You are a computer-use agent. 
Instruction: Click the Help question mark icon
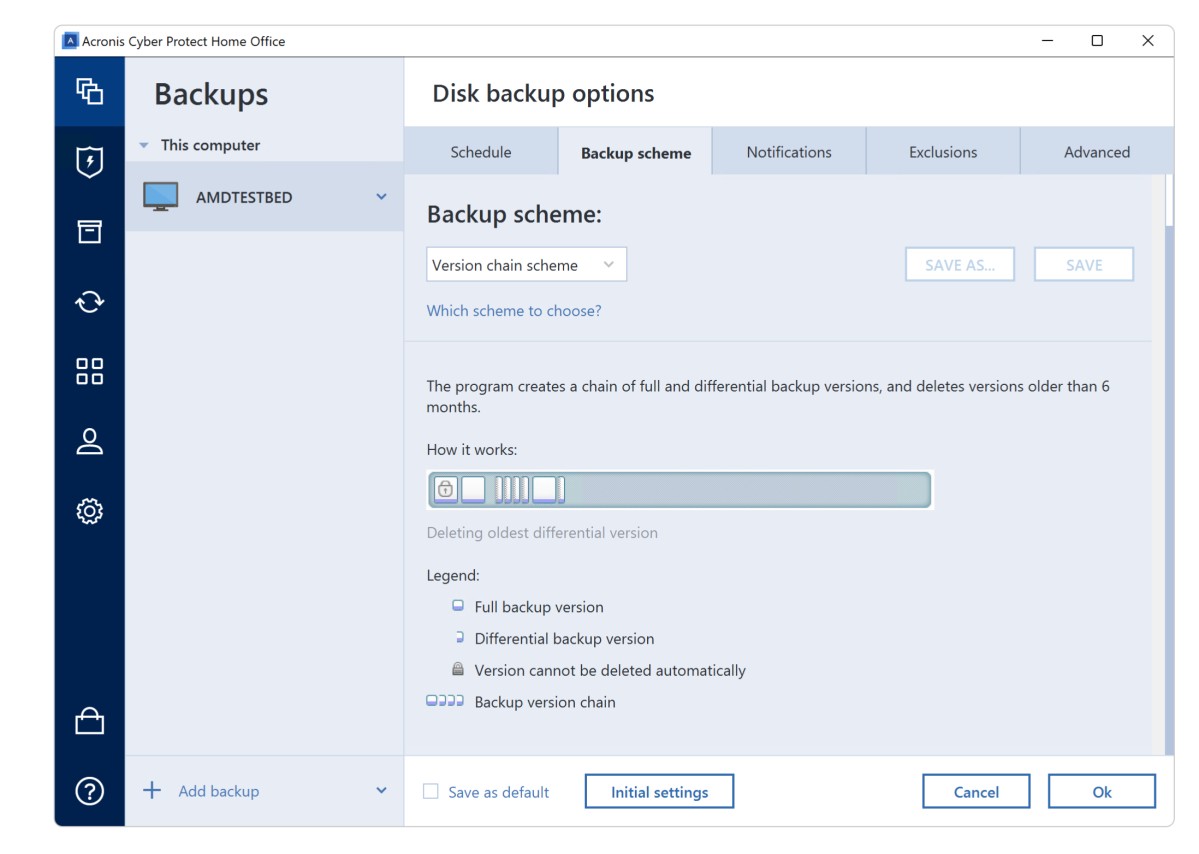point(90,791)
